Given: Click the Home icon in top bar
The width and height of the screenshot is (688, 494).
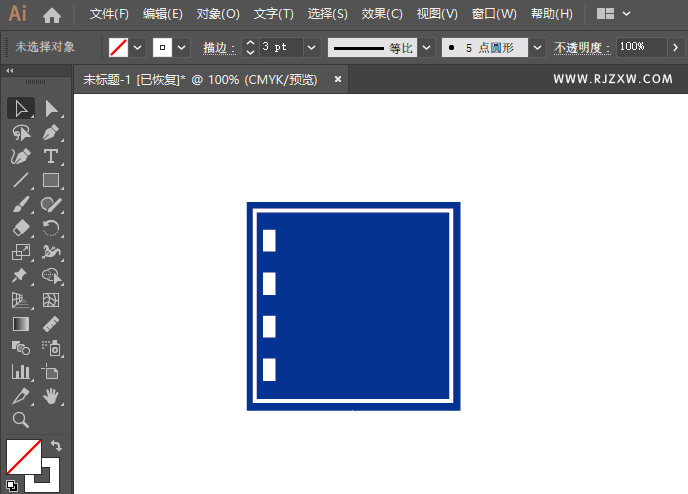Looking at the screenshot, I should (52, 15).
